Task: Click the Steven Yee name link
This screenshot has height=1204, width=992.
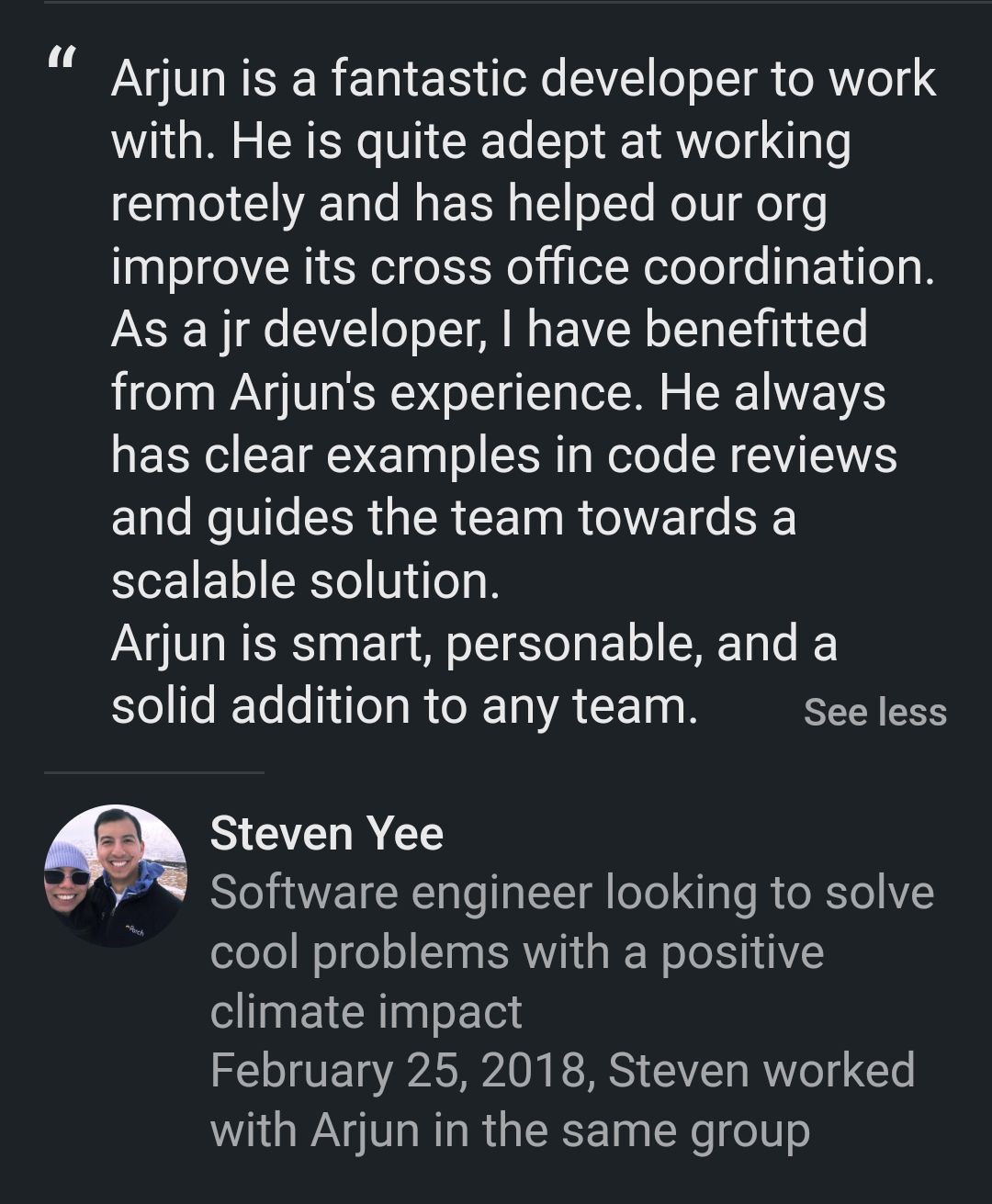Action: coord(326,834)
